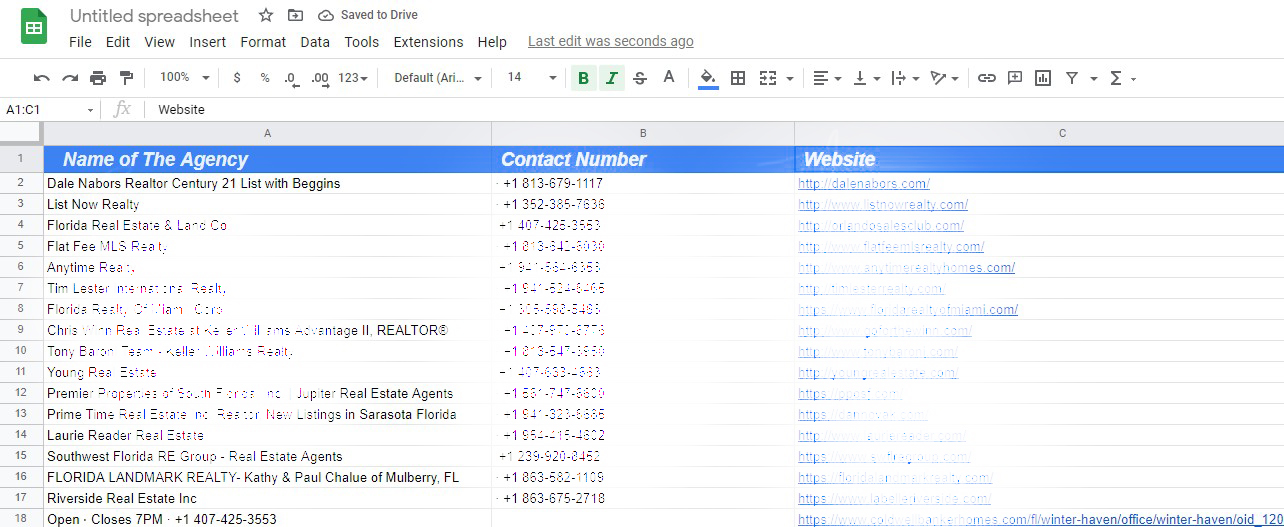
Task: Open the Insert menu
Action: (x=207, y=42)
